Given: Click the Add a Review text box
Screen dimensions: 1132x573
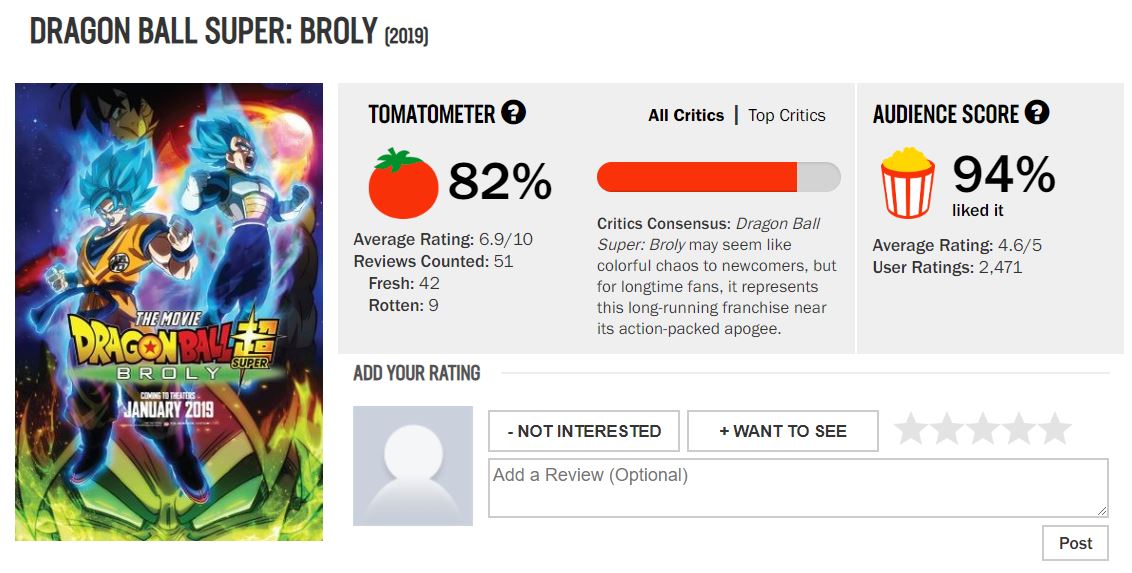Looking at the screenshot, I should tap(798, 488).
